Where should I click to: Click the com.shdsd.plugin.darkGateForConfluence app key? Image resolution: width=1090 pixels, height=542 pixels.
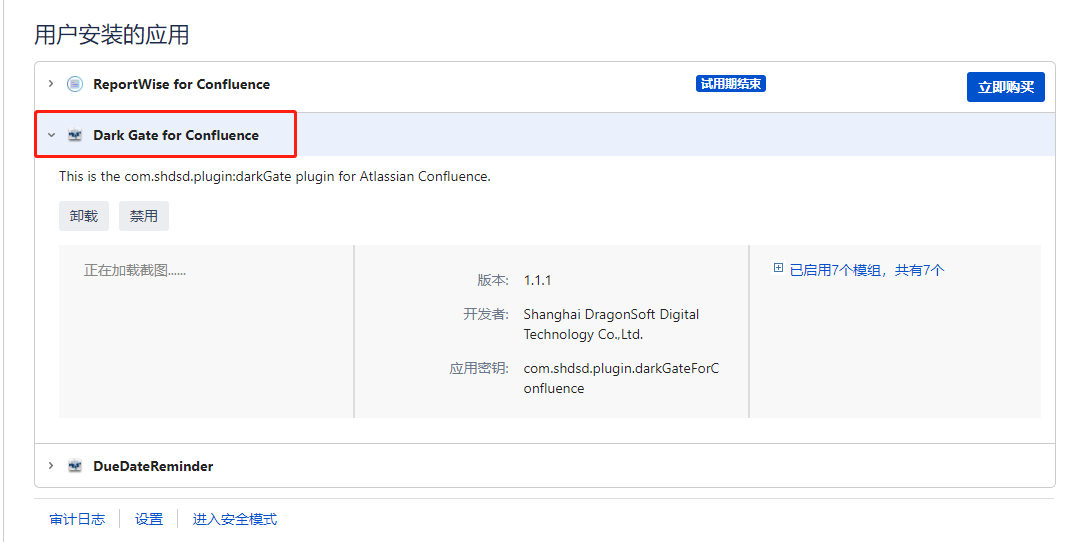click(x=621, y=379)
